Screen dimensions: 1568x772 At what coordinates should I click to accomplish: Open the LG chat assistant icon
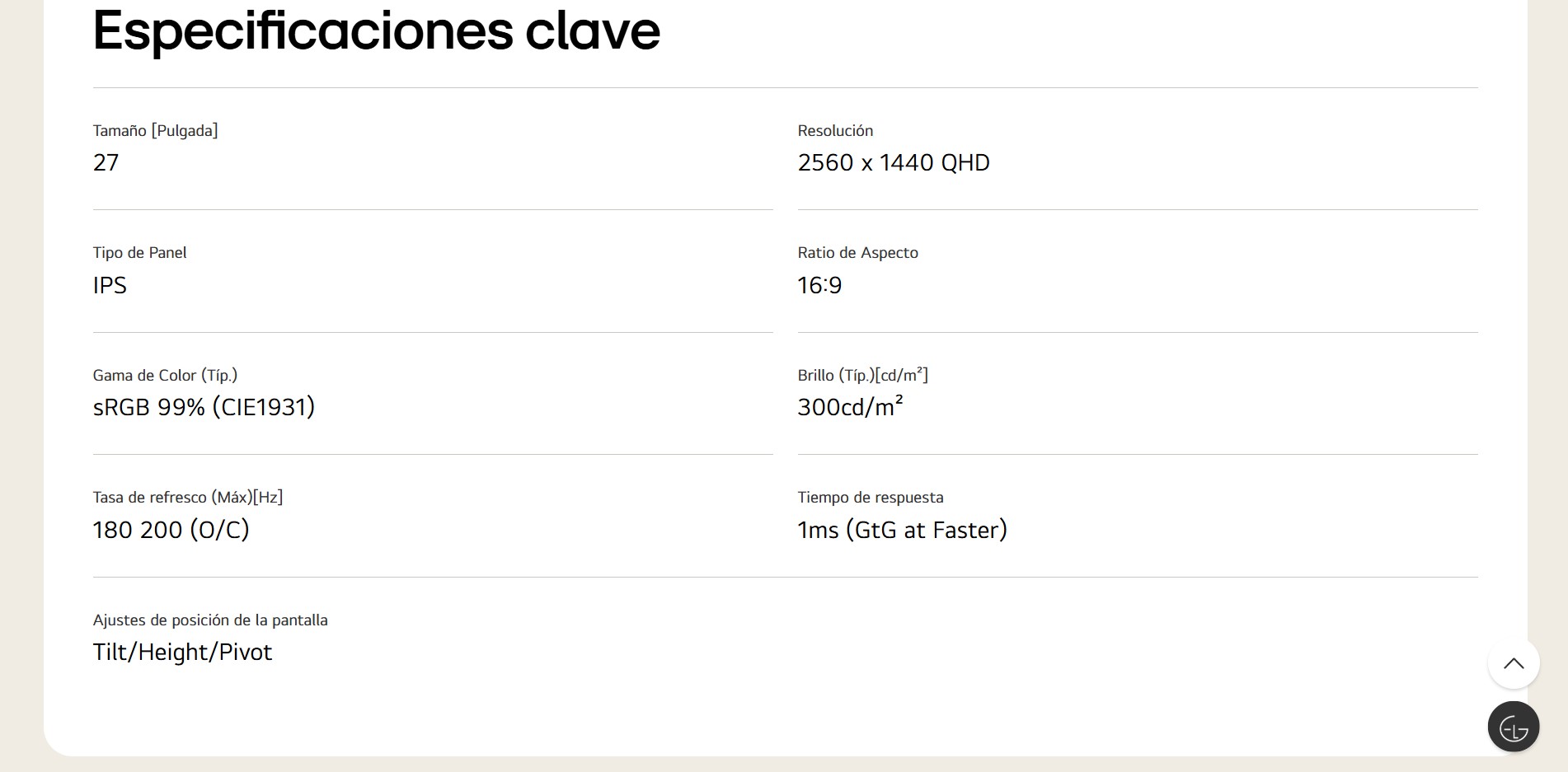pos(1513,727)
